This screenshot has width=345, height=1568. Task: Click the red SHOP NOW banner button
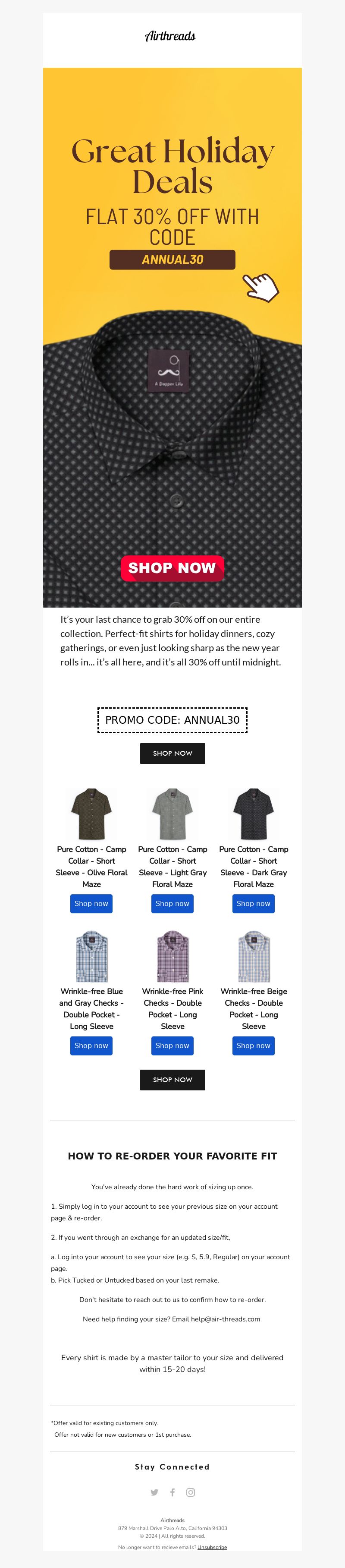click(172, 568)
